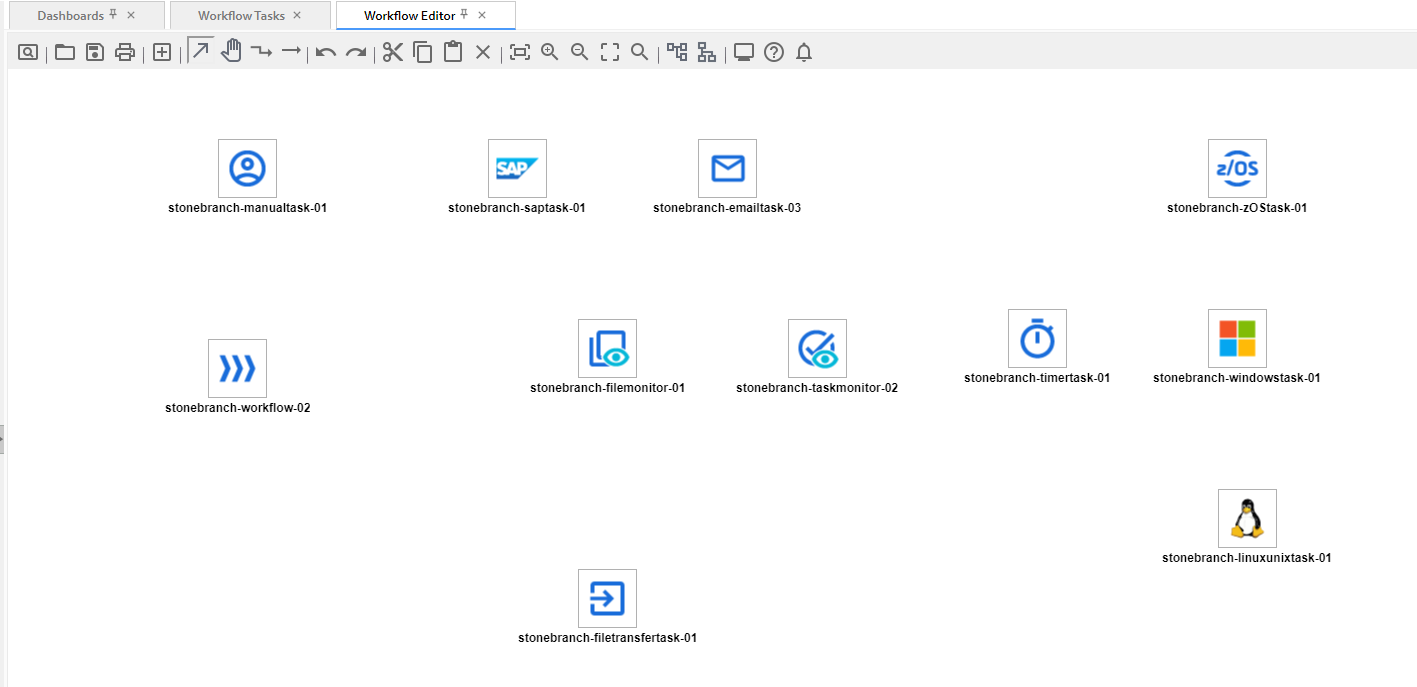Click the Zoom In magnifier icon
1417x687 pixels.
pyautogui.click(x=549, y=52)
